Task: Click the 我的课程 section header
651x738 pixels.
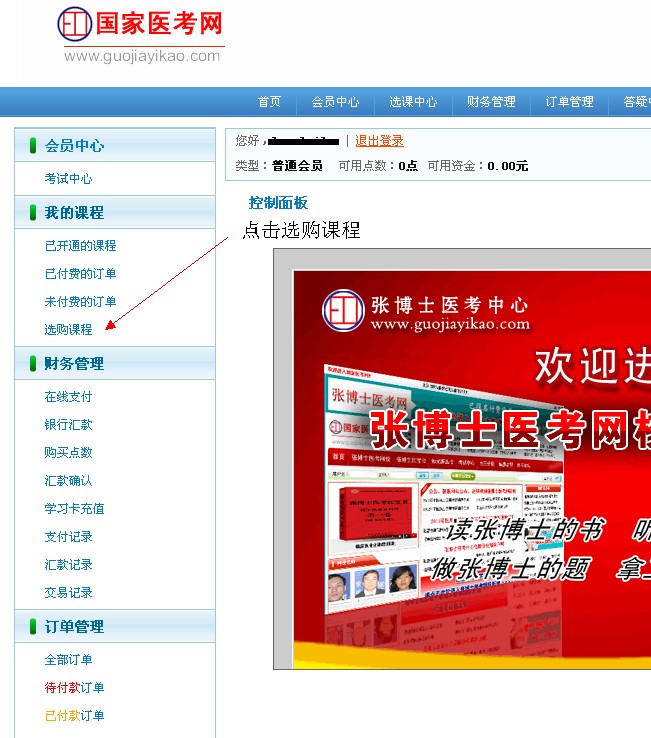Action: click(74, 213)
